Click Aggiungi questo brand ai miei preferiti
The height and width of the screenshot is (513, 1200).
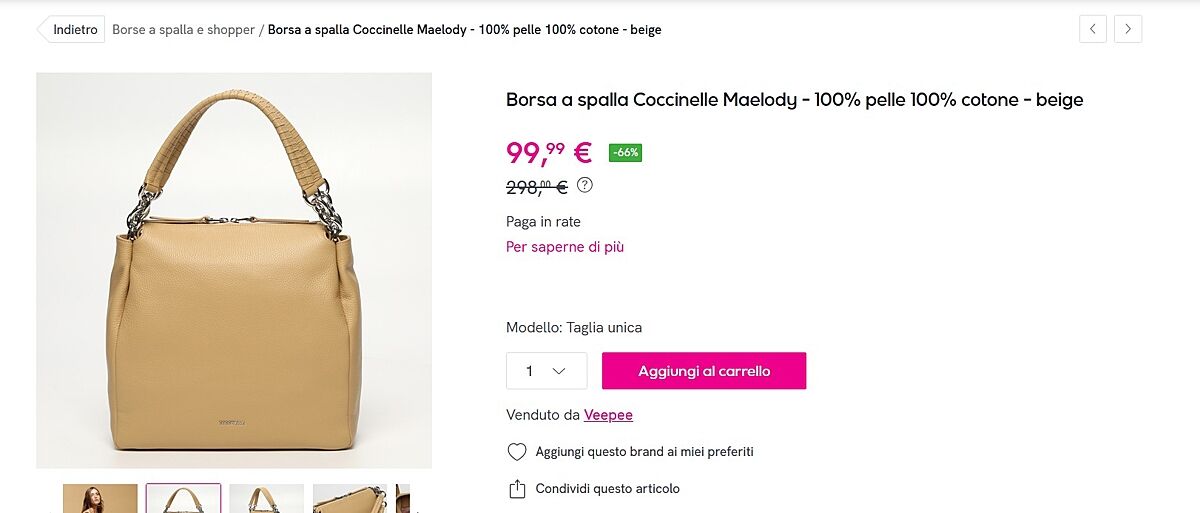644,452
